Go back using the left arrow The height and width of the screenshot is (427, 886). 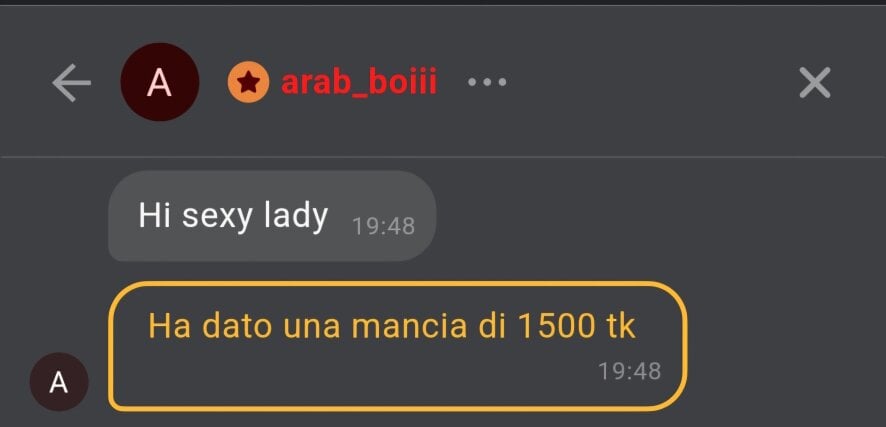(72, 82)
